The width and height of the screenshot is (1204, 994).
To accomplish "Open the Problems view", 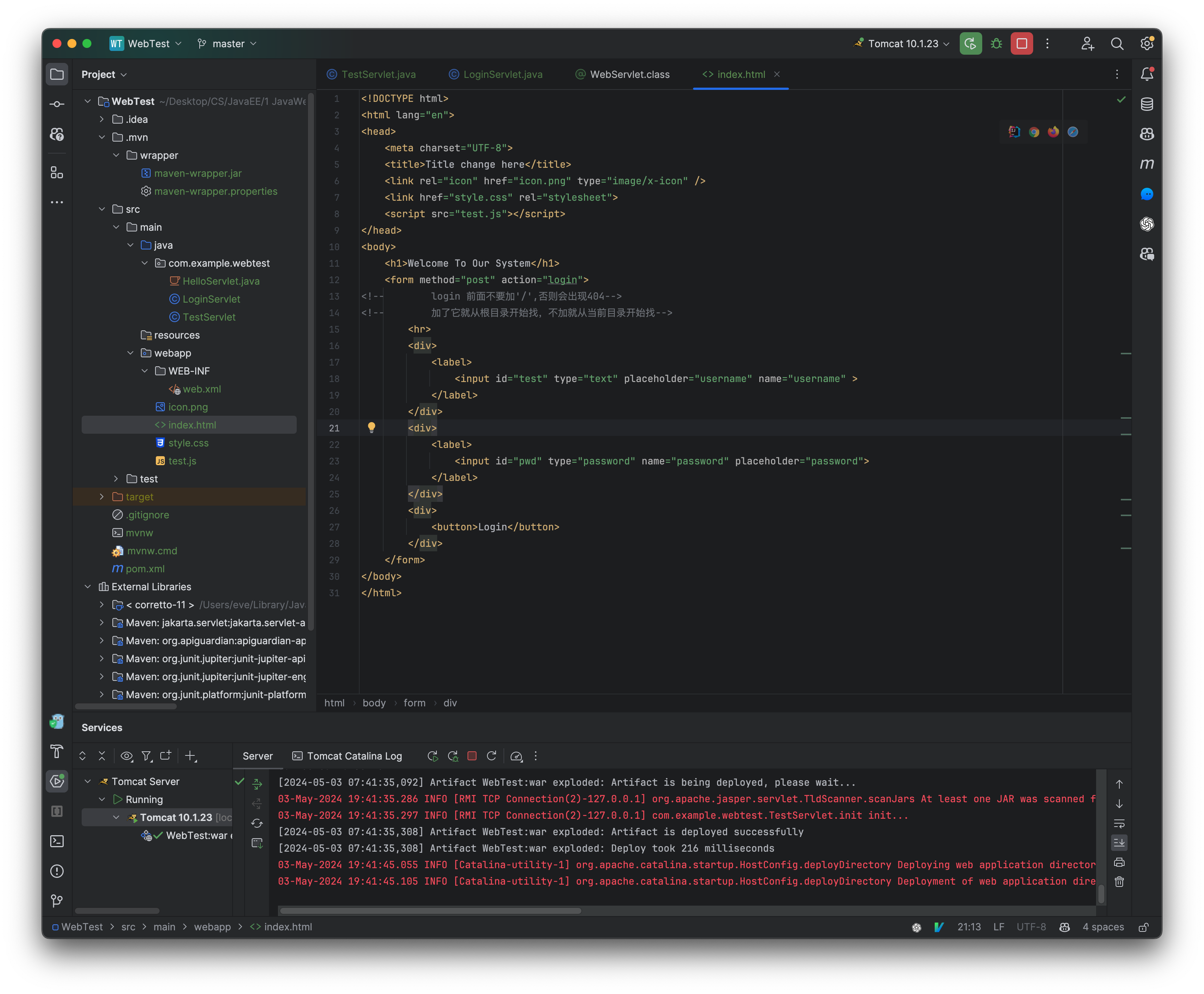I will coord(57,871).
